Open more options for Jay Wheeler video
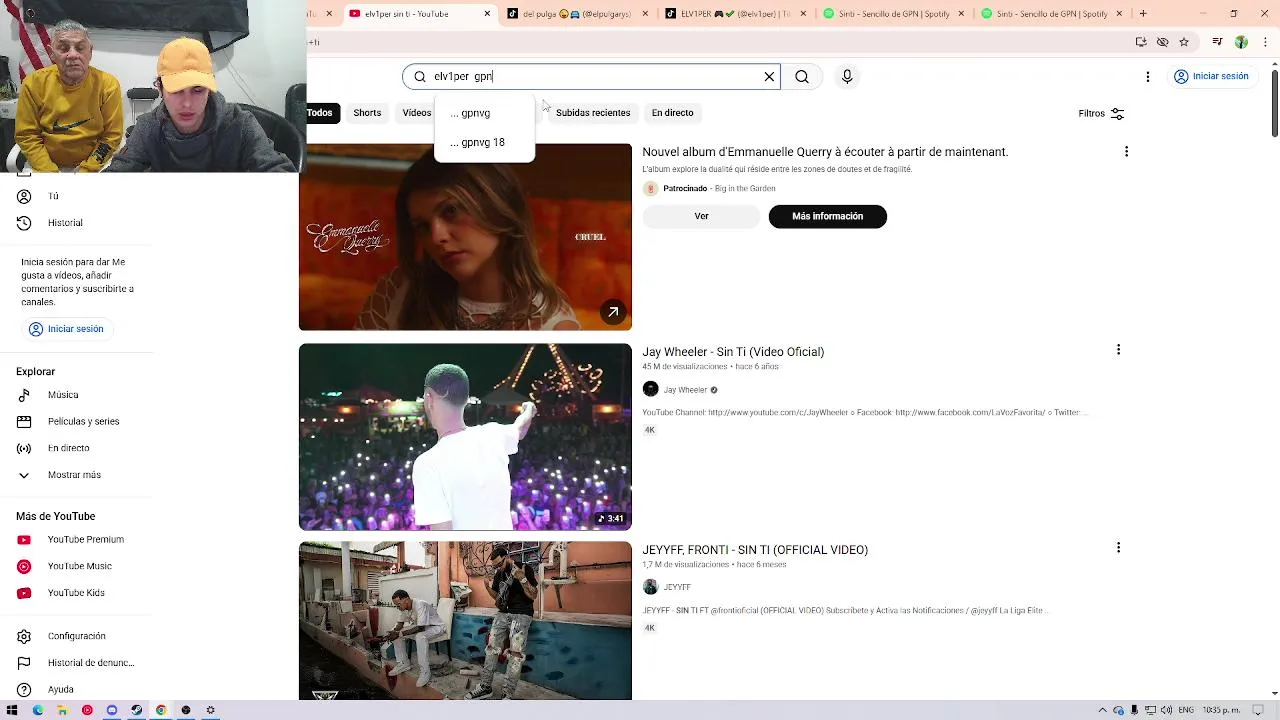Screen dimensions: 1280x720 1118,350
